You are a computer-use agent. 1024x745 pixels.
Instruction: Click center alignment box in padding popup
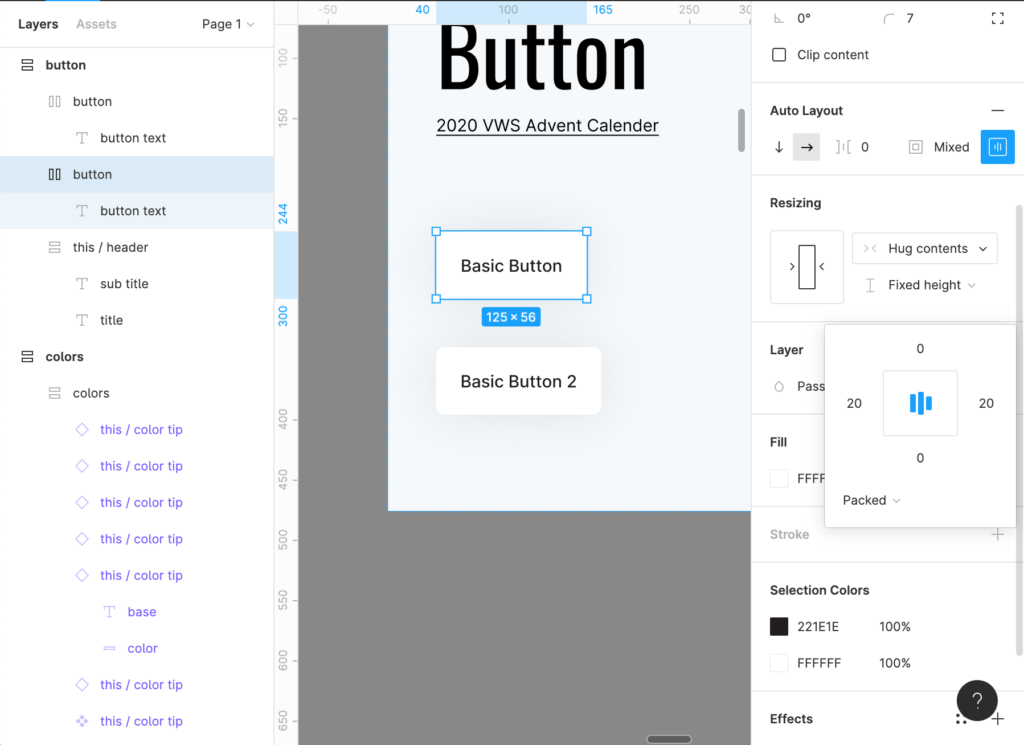(920, 403)
